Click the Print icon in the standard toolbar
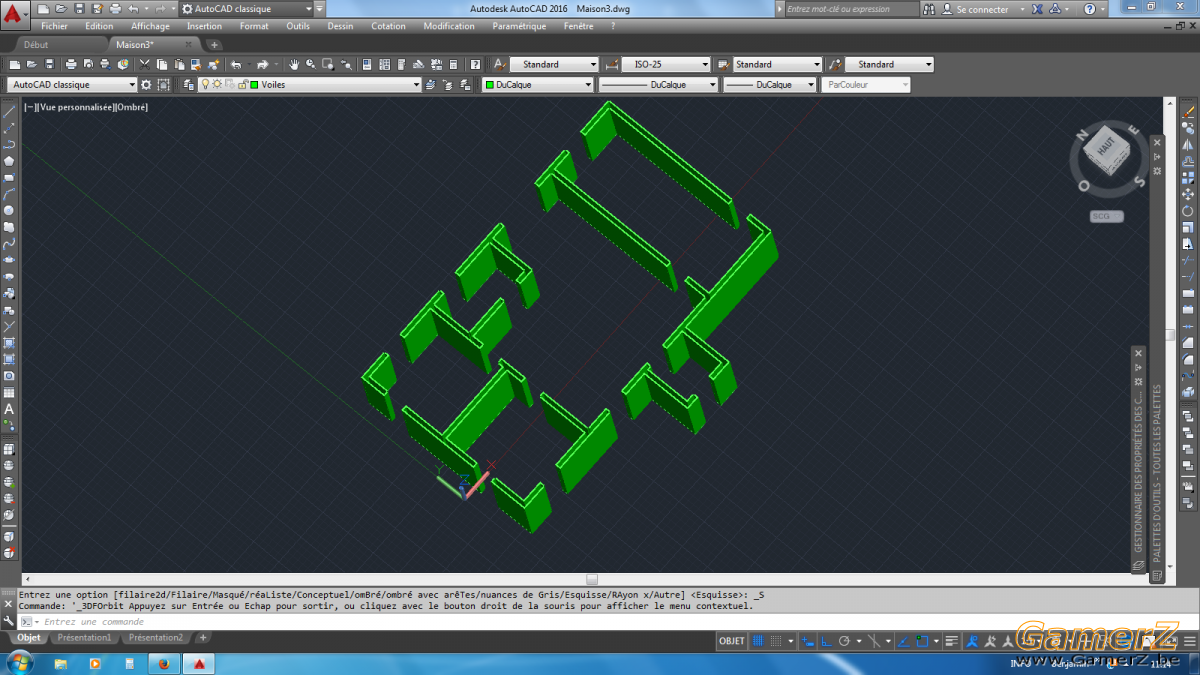 (71, 64)
